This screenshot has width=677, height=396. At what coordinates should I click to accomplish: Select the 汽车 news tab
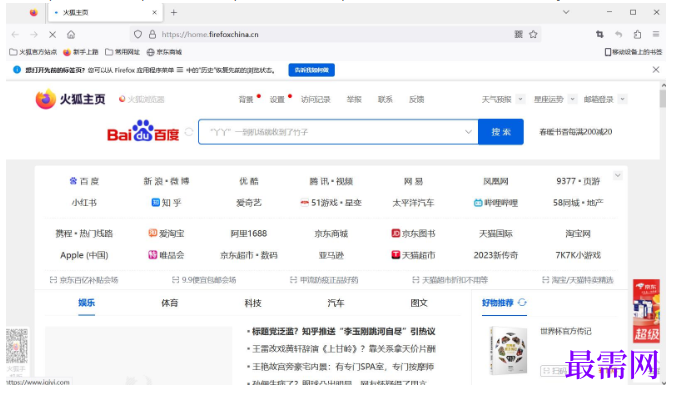click(x=336, y=303)
